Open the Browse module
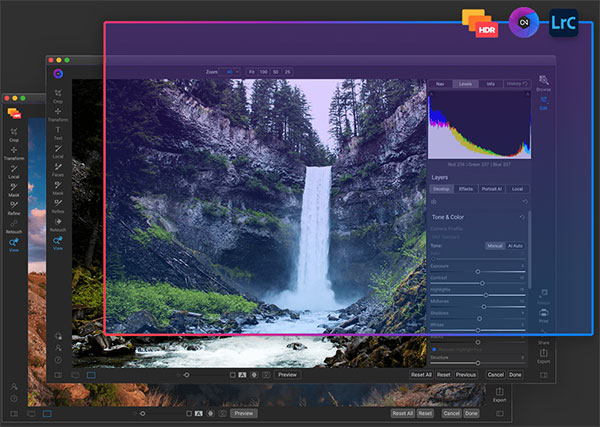 coord(543,83)
